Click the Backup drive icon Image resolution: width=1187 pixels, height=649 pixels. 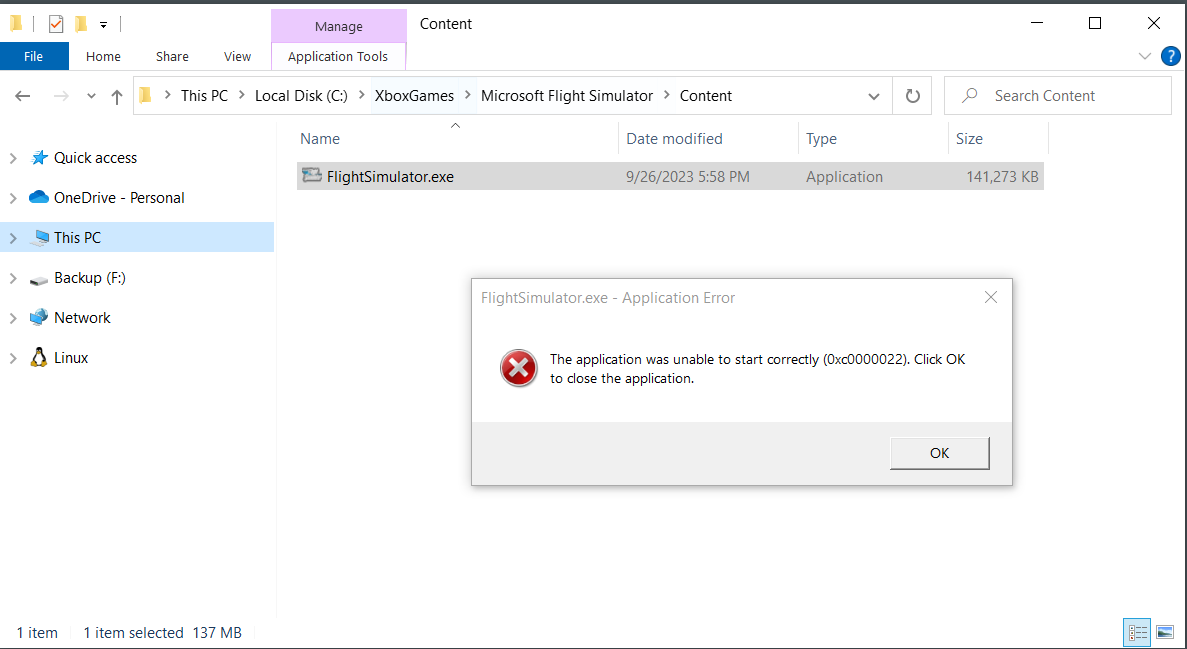39,280
